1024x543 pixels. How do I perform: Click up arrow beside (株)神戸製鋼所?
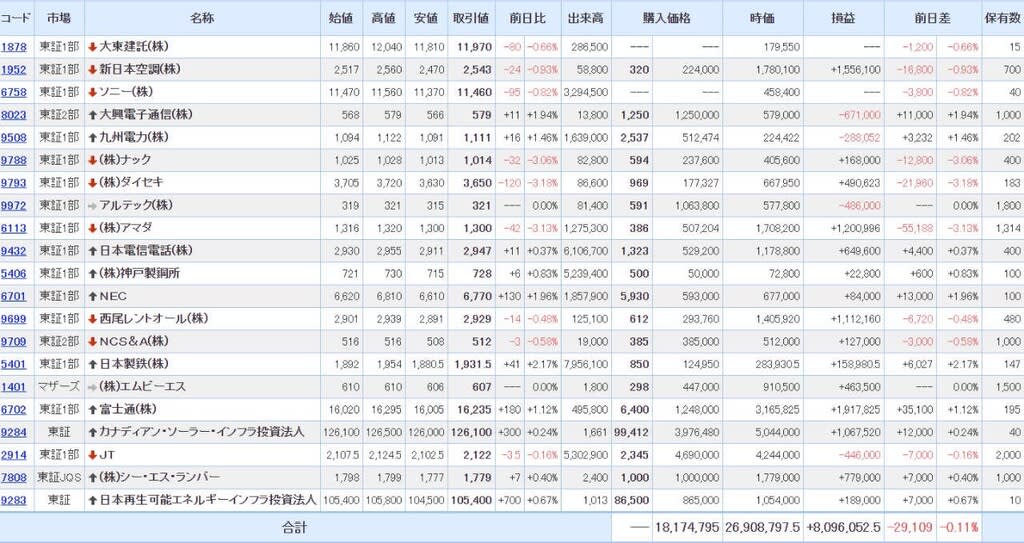click(92, 274)
